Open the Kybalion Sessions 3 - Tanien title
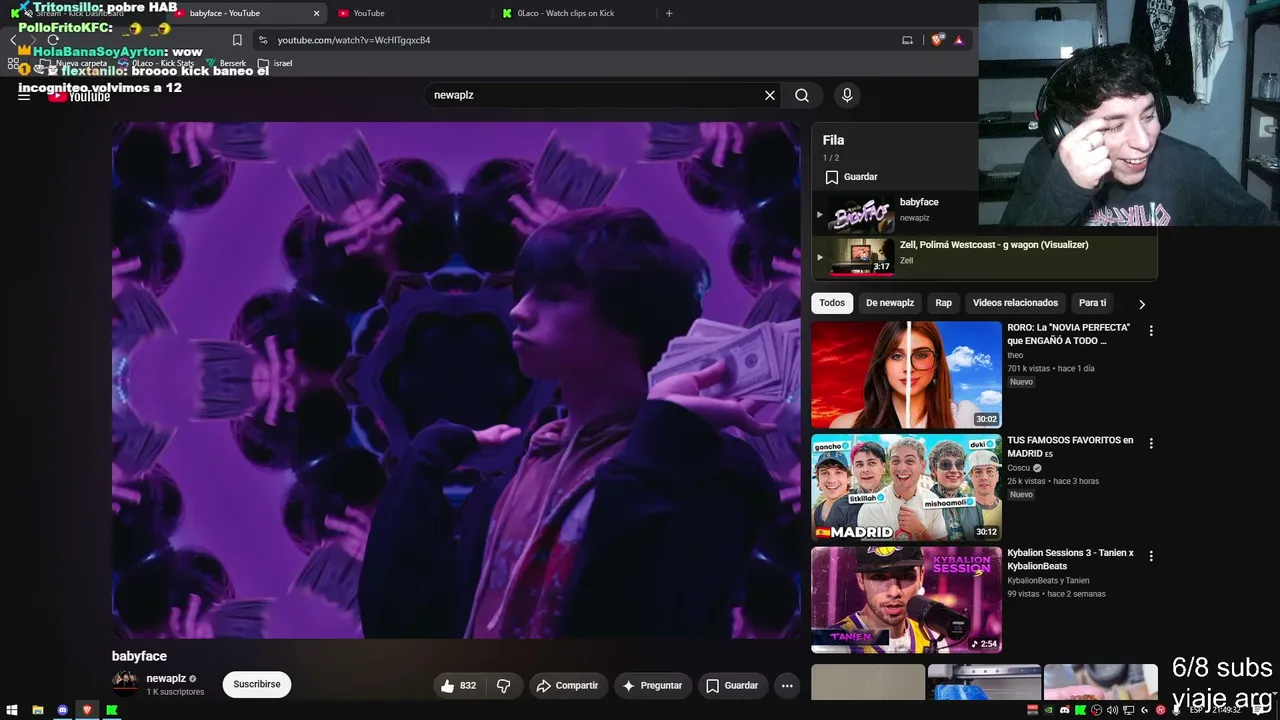Image resolution: width=1280 pixels, height=720 pixels. coord(1070,559)
